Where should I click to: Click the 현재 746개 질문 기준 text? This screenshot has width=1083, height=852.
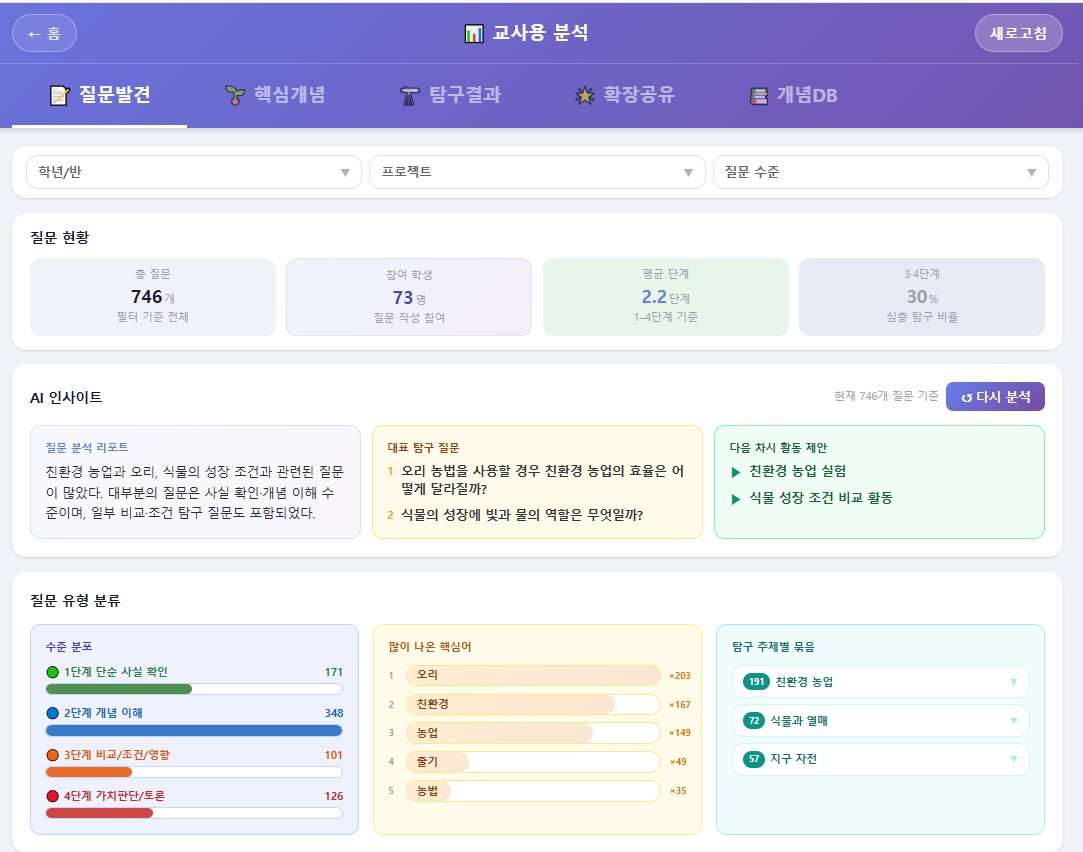pos(886,396)
